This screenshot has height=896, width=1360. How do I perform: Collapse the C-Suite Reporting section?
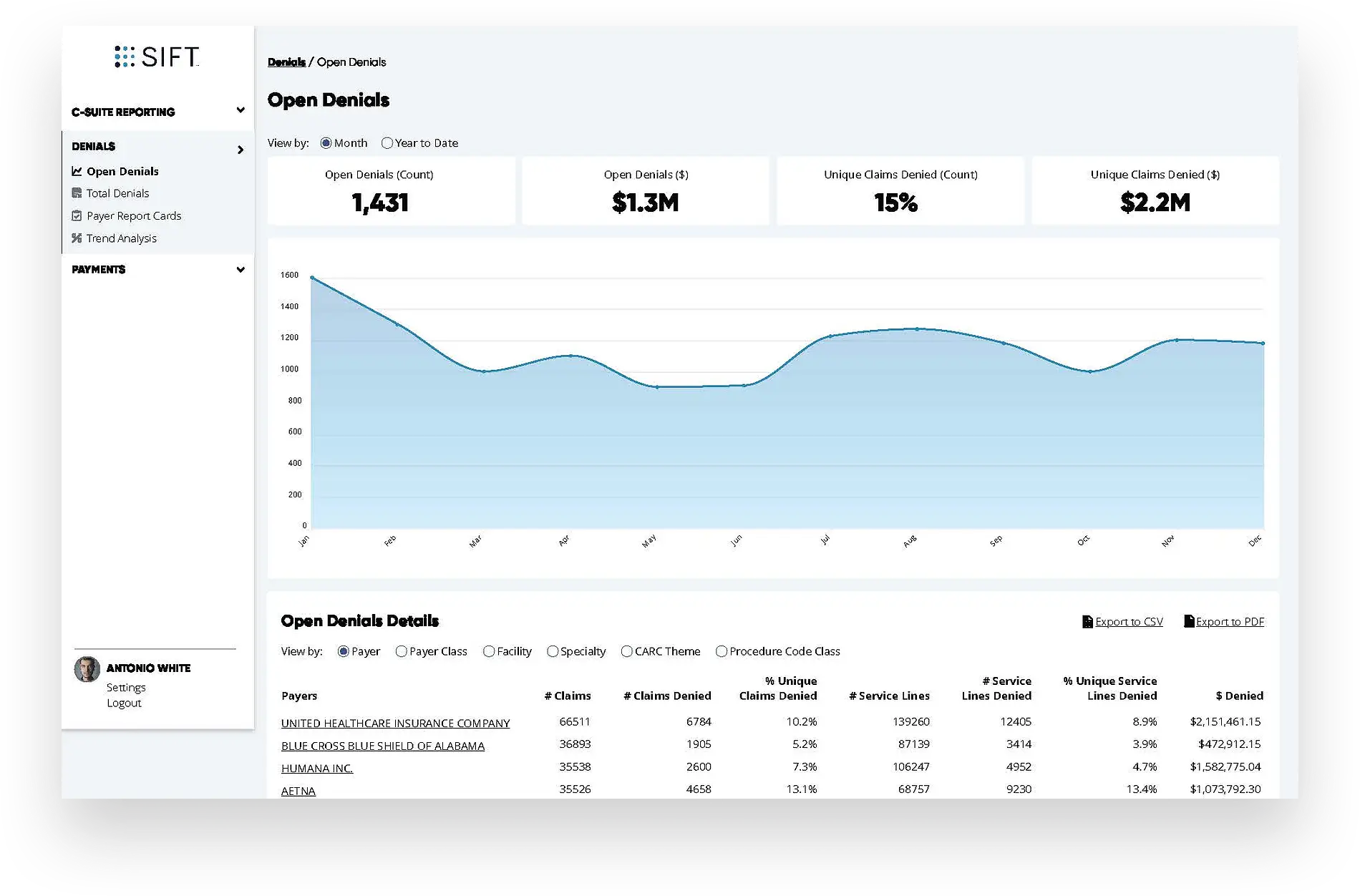coord(240,111)
